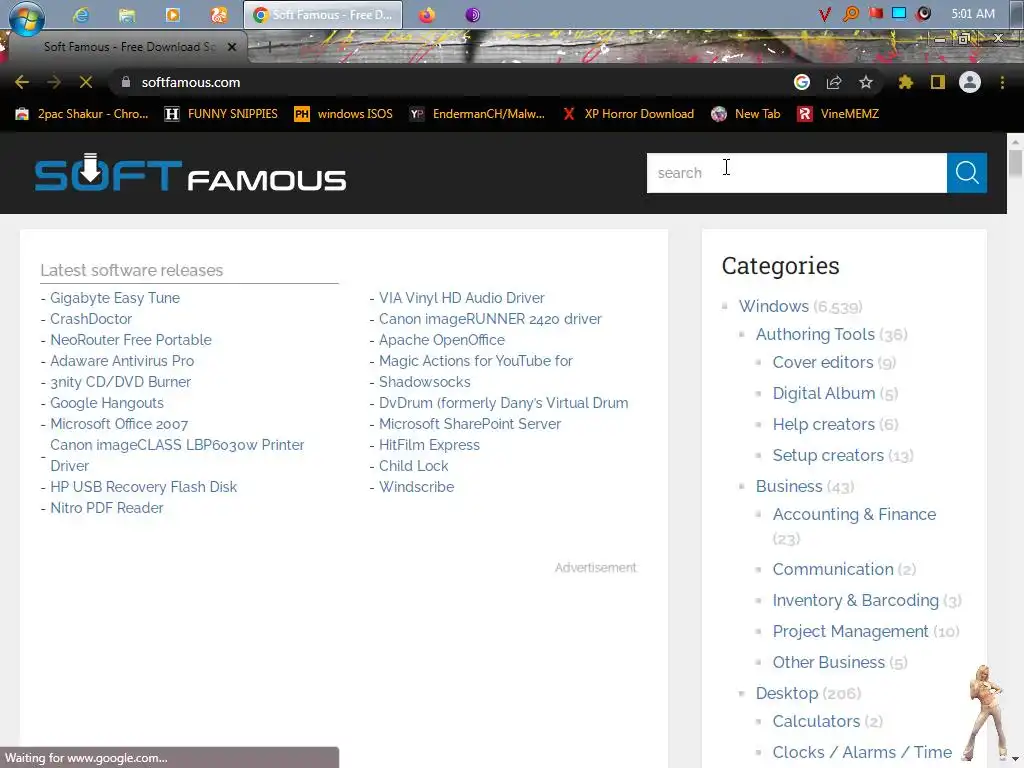Browse the Authoring Tools category

tap(815, 334)
